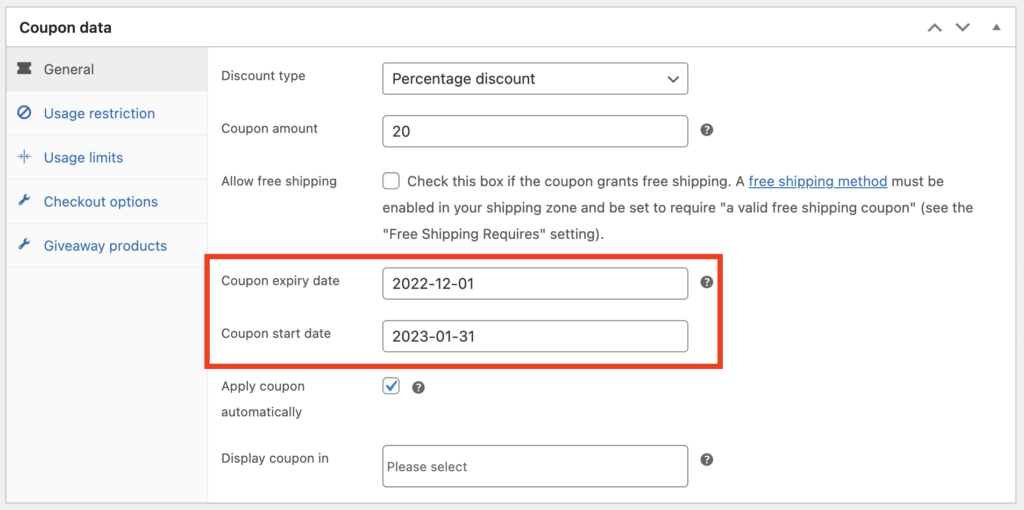The image size is (1024, 510).
Task: Click the help icon beside Coupon expiry date
Action: 707,282
